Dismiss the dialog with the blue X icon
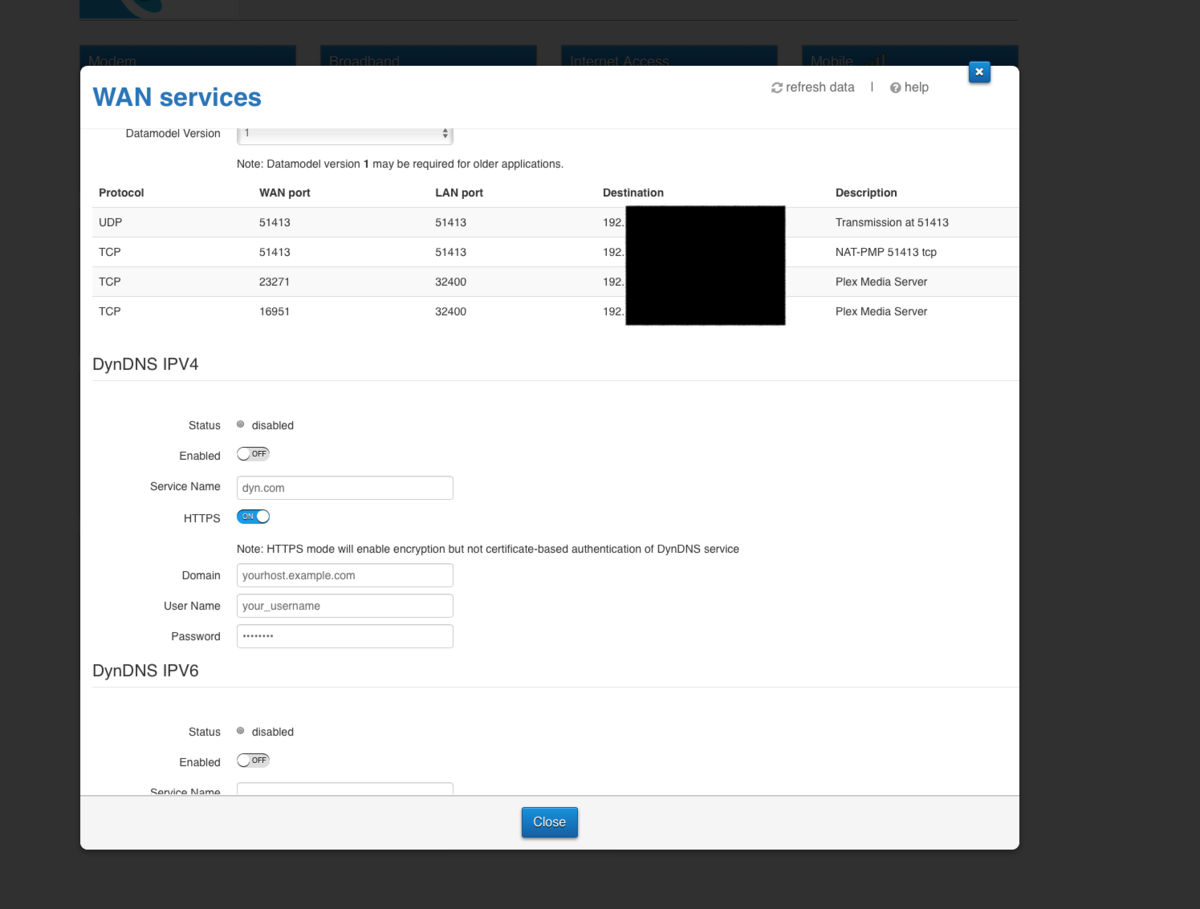1200x909 pixels. (x=979, y=72)
